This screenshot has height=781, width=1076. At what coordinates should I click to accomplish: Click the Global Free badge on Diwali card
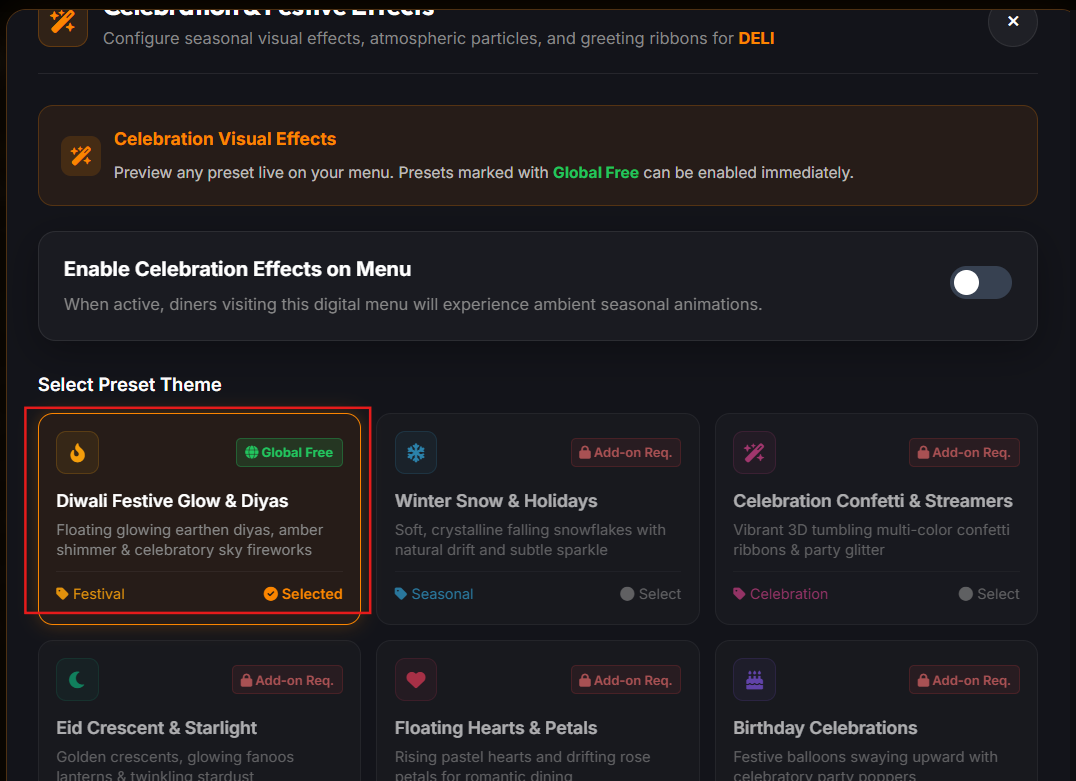[x=289, y=452]
